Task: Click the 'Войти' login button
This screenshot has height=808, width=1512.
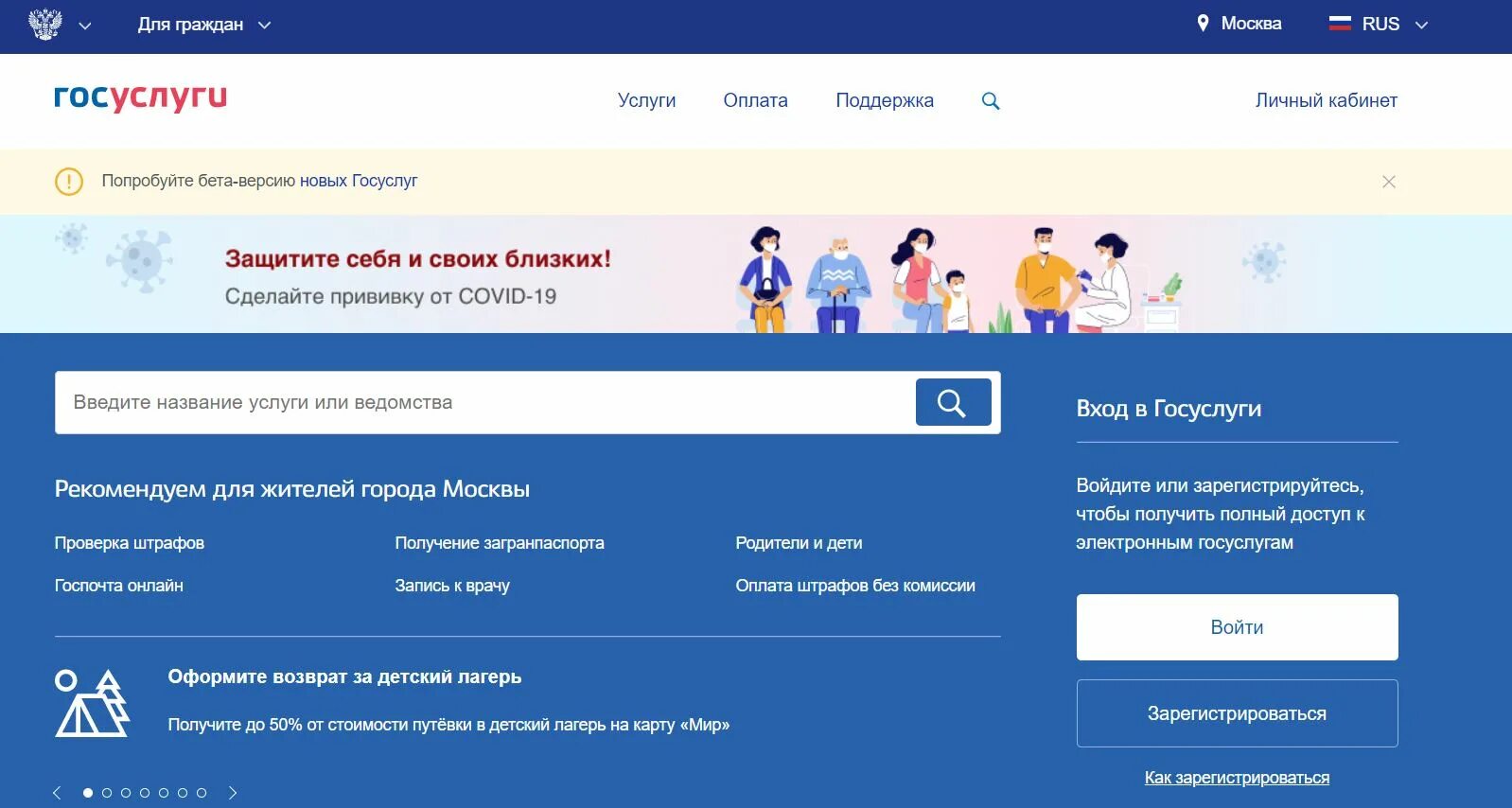Action: coord(1237,627)
